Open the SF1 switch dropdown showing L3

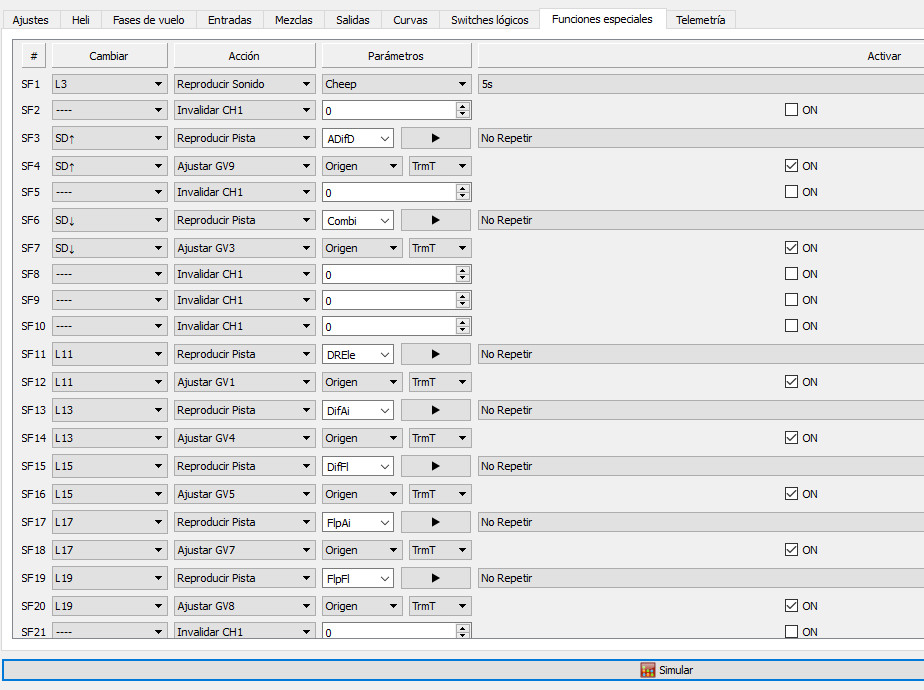pos(110,84)
